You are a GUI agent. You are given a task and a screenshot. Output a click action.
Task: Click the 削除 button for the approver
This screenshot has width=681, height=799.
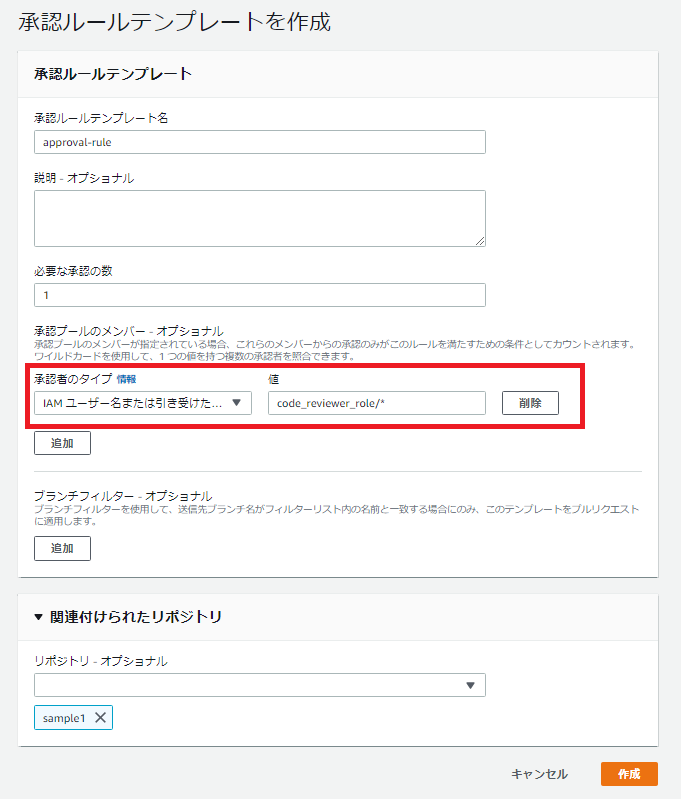click(x=530, y=403)
